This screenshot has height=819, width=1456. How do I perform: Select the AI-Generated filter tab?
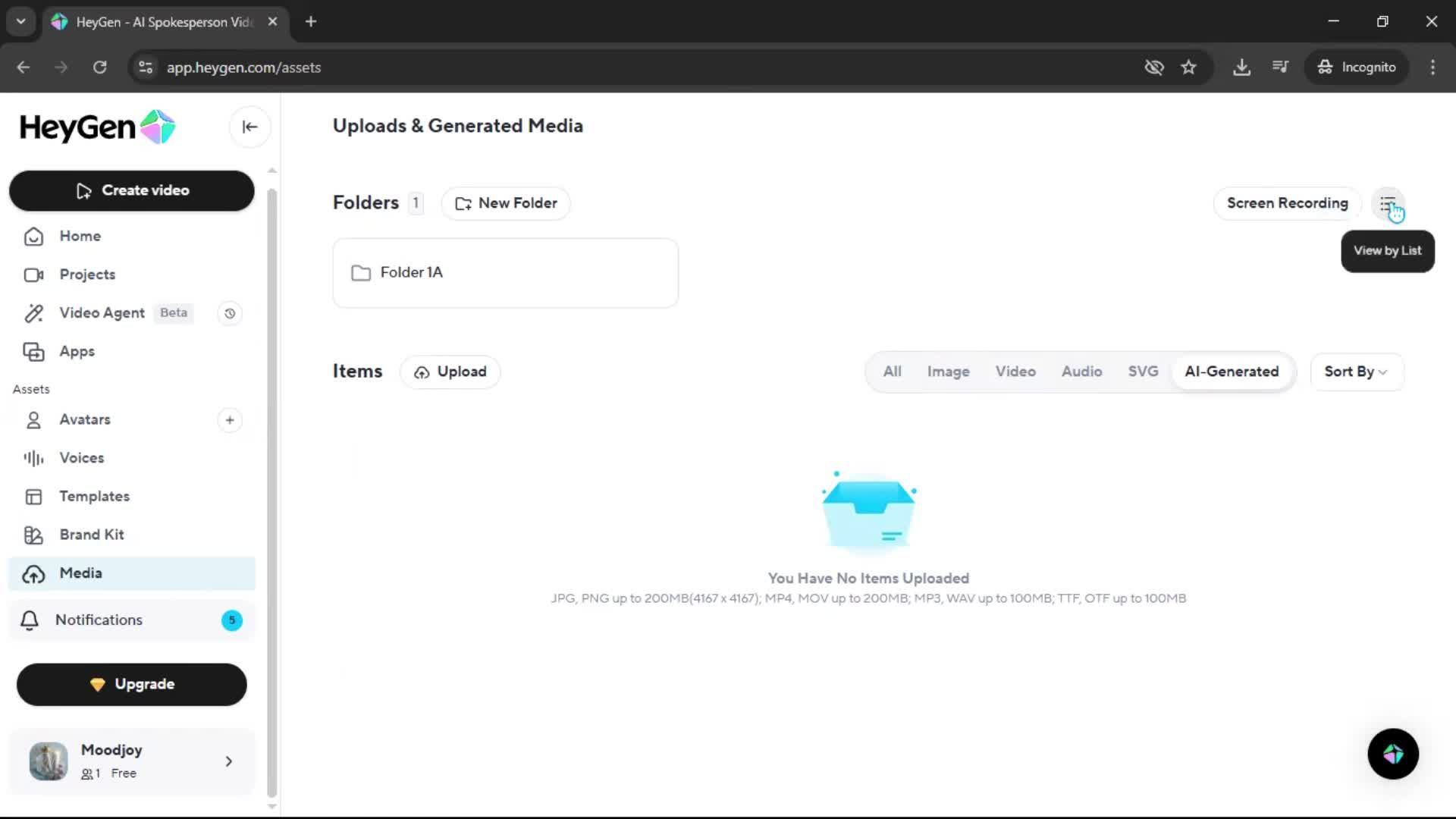point(1232,372)
